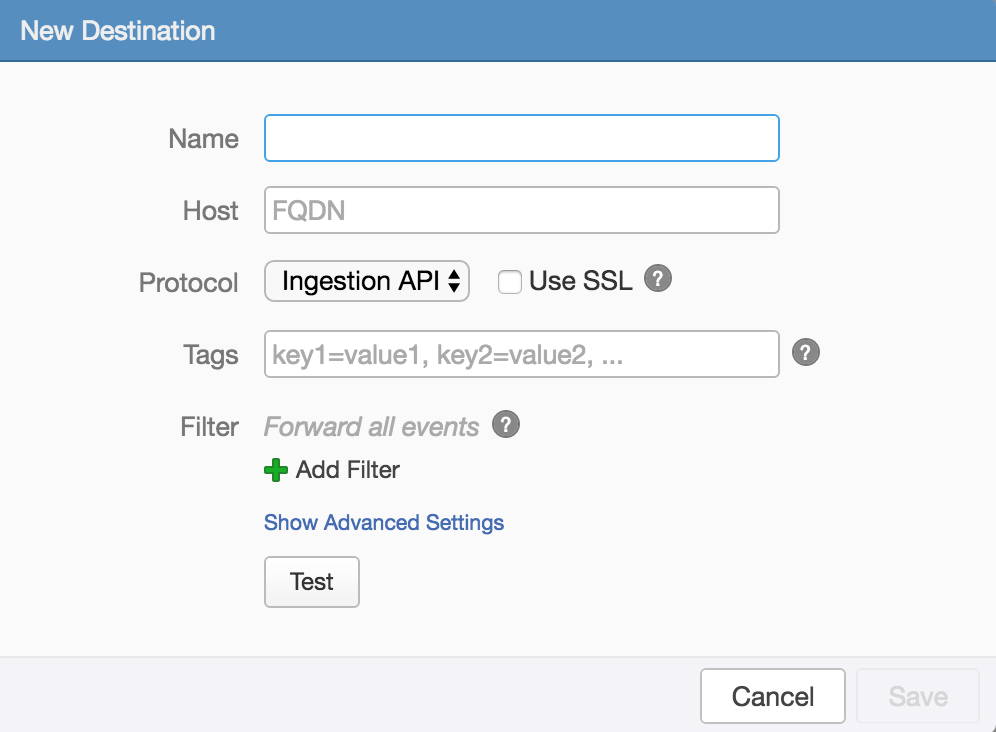Focus the Name input field
This screenshot has height=732, width=996.
[x=521, y=138]
